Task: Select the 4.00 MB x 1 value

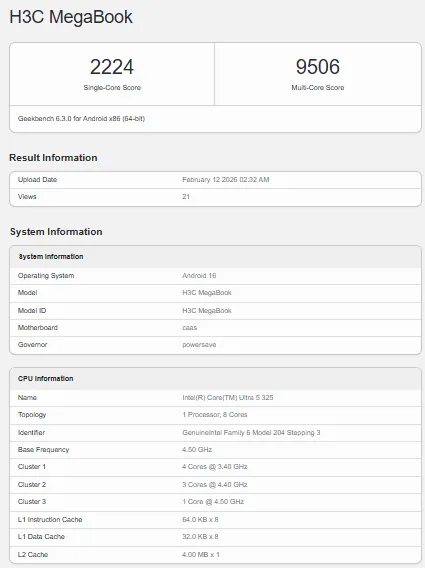Action: (201, 555)
